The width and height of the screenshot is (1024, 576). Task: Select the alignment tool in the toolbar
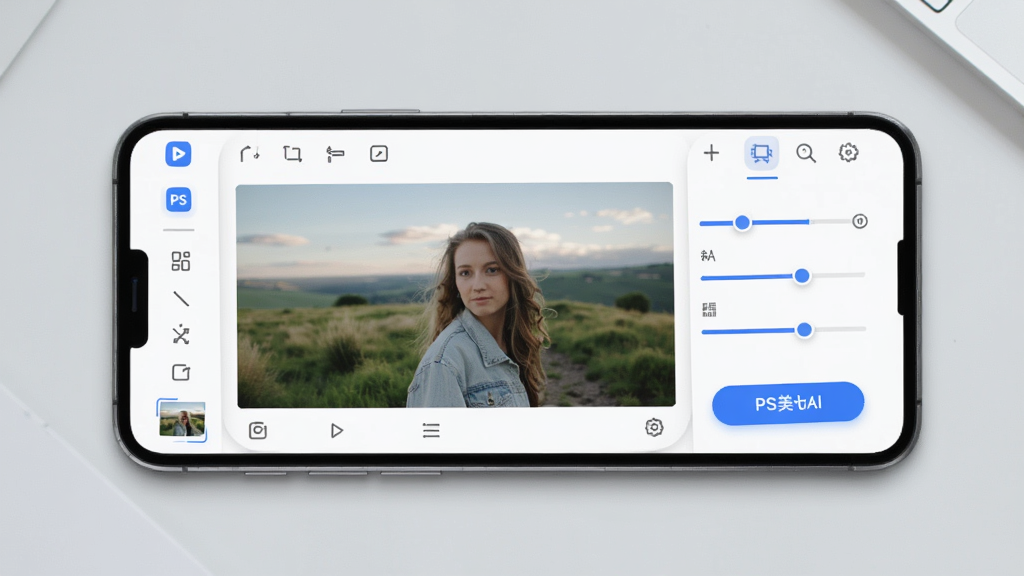click(335, 154)
